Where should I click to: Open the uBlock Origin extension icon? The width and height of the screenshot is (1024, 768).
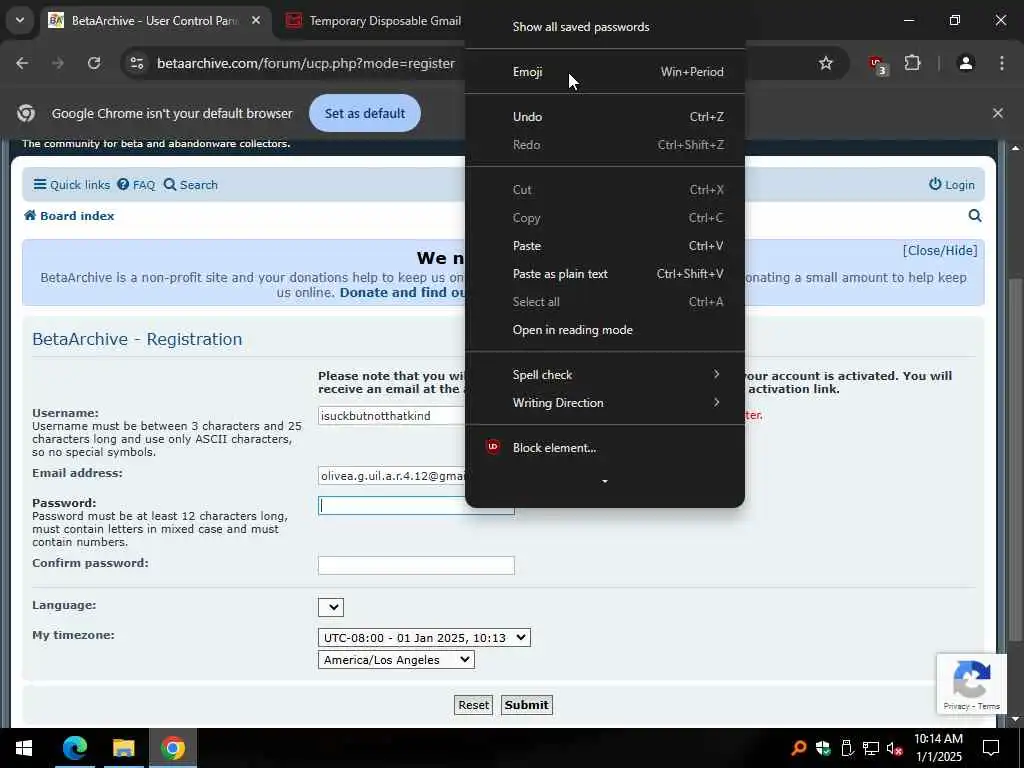coord(878,65)
